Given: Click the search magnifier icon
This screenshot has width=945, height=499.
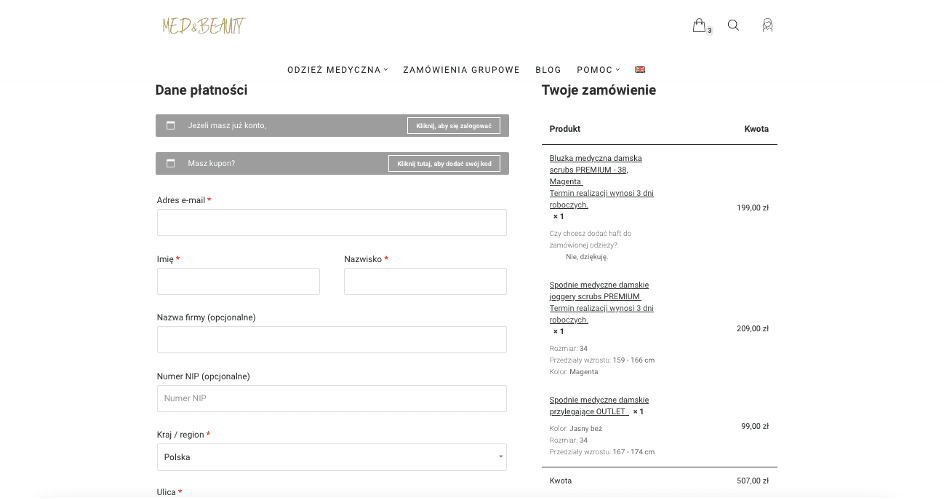Looking at the screenshot, I should (x=733, y=26).
